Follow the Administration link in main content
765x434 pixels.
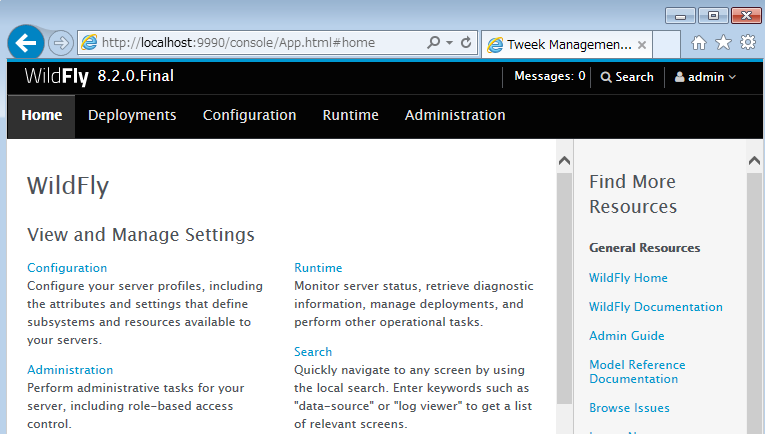[x=70, y=370]
